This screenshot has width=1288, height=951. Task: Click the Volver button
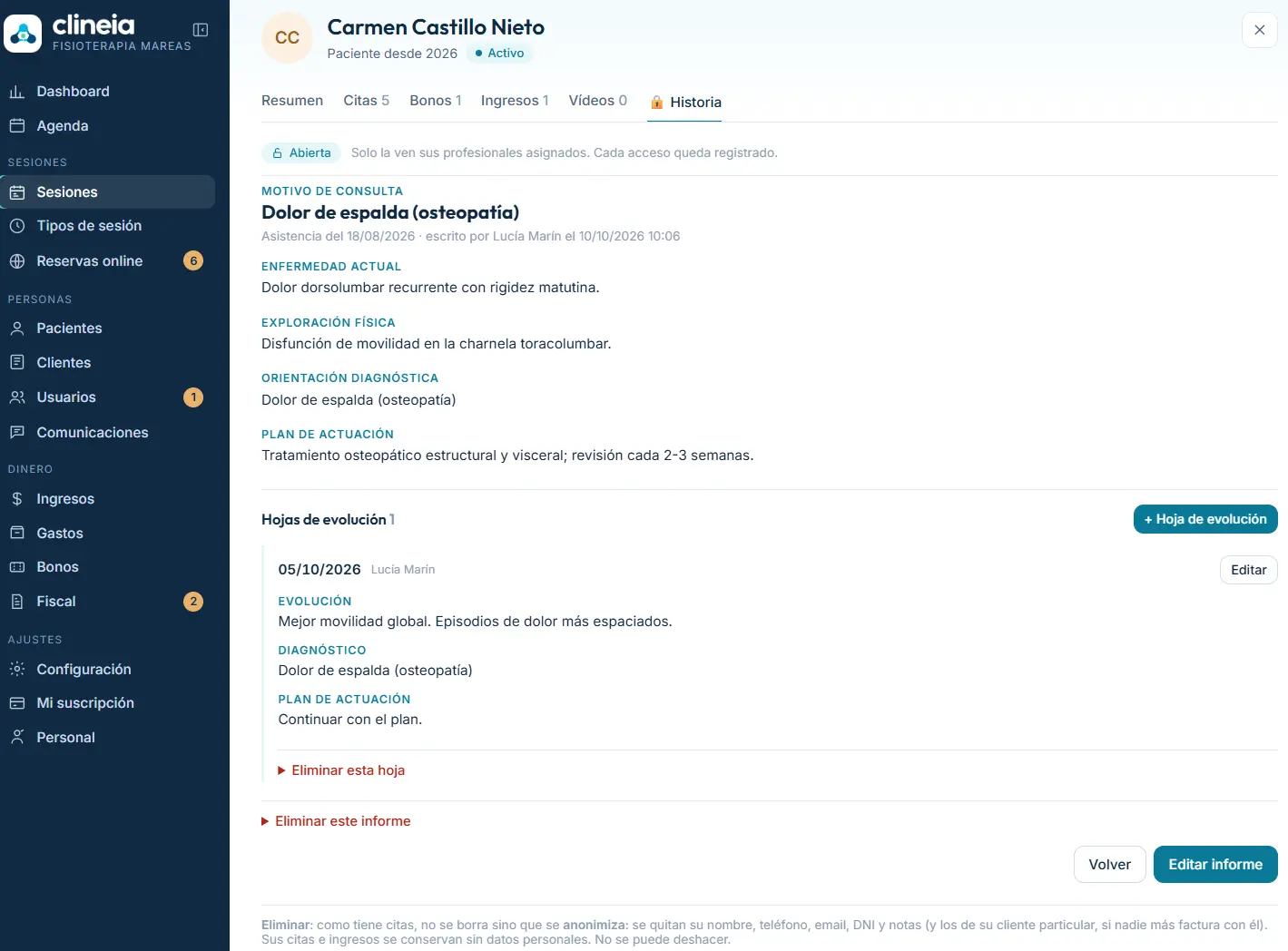click(x=1109, y=865)
